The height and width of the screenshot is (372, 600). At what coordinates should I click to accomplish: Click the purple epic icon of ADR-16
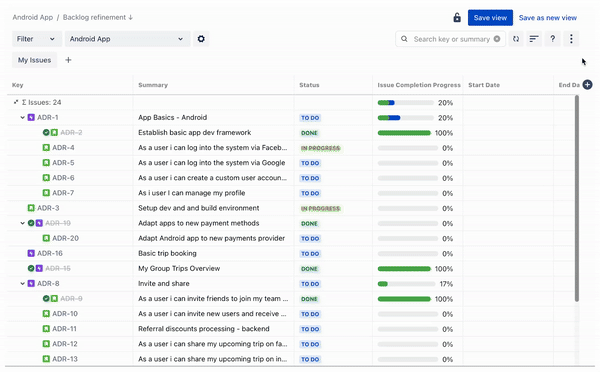[31, 253]
